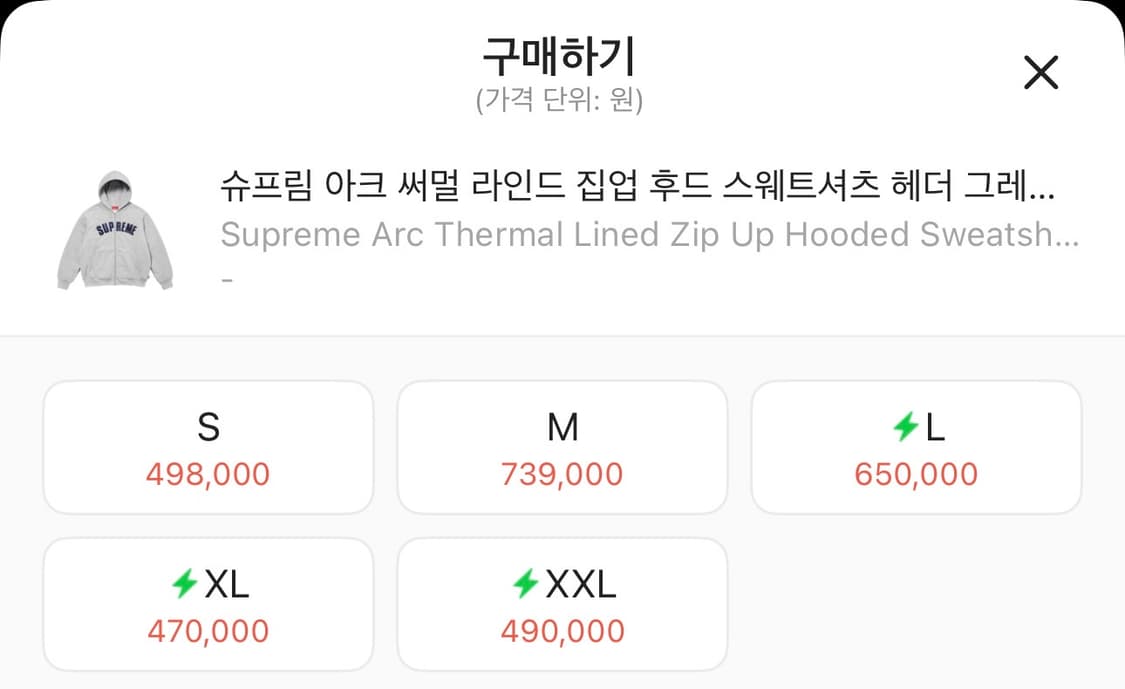Tap the Supreme hoodie product thumbnail

tap(115, 231)
